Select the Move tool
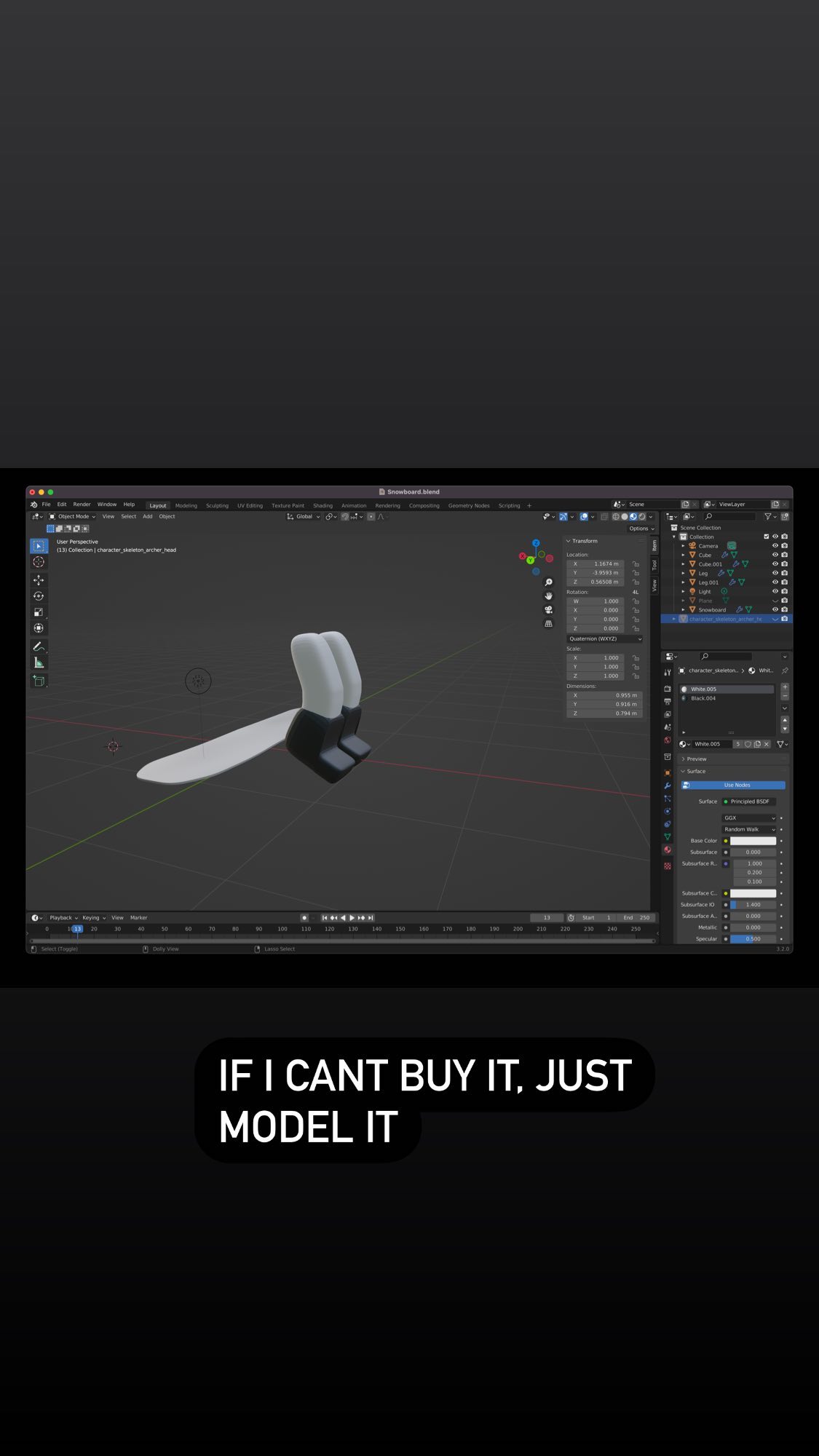This screenshot has height=1456, width=819. click(39, 580)
